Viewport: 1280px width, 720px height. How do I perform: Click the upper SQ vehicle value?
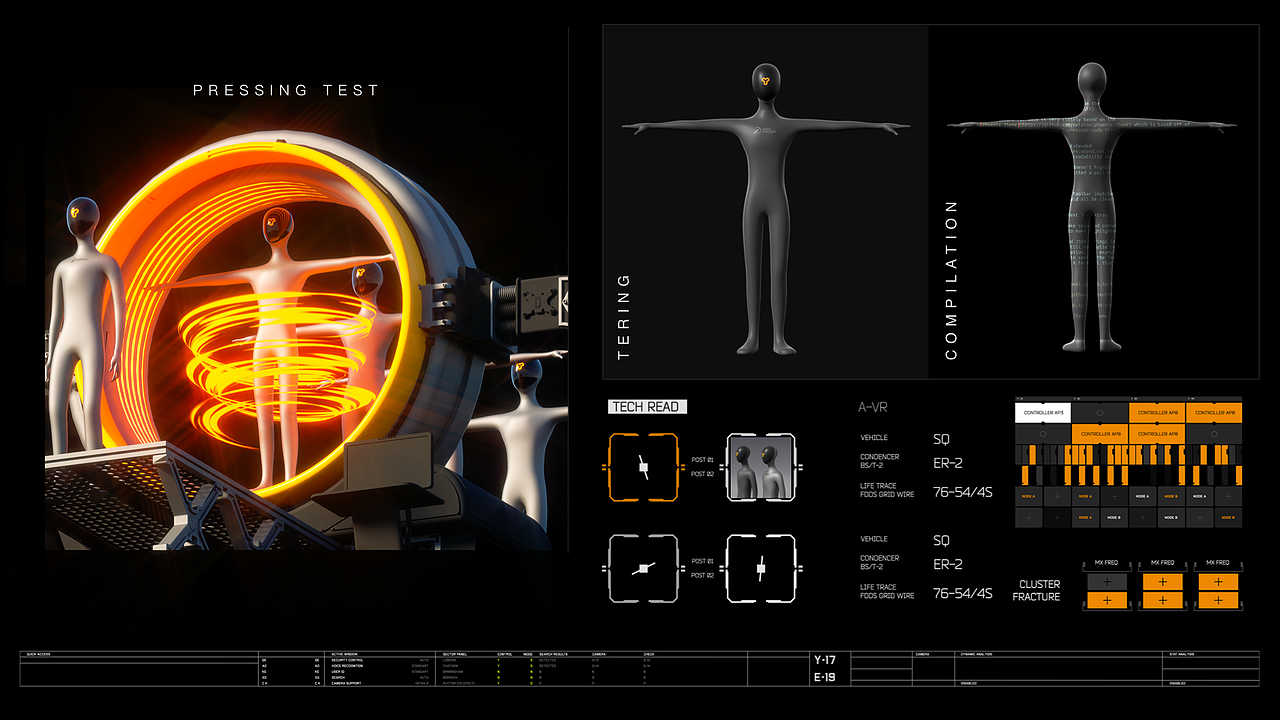click(x=941, y=438)
